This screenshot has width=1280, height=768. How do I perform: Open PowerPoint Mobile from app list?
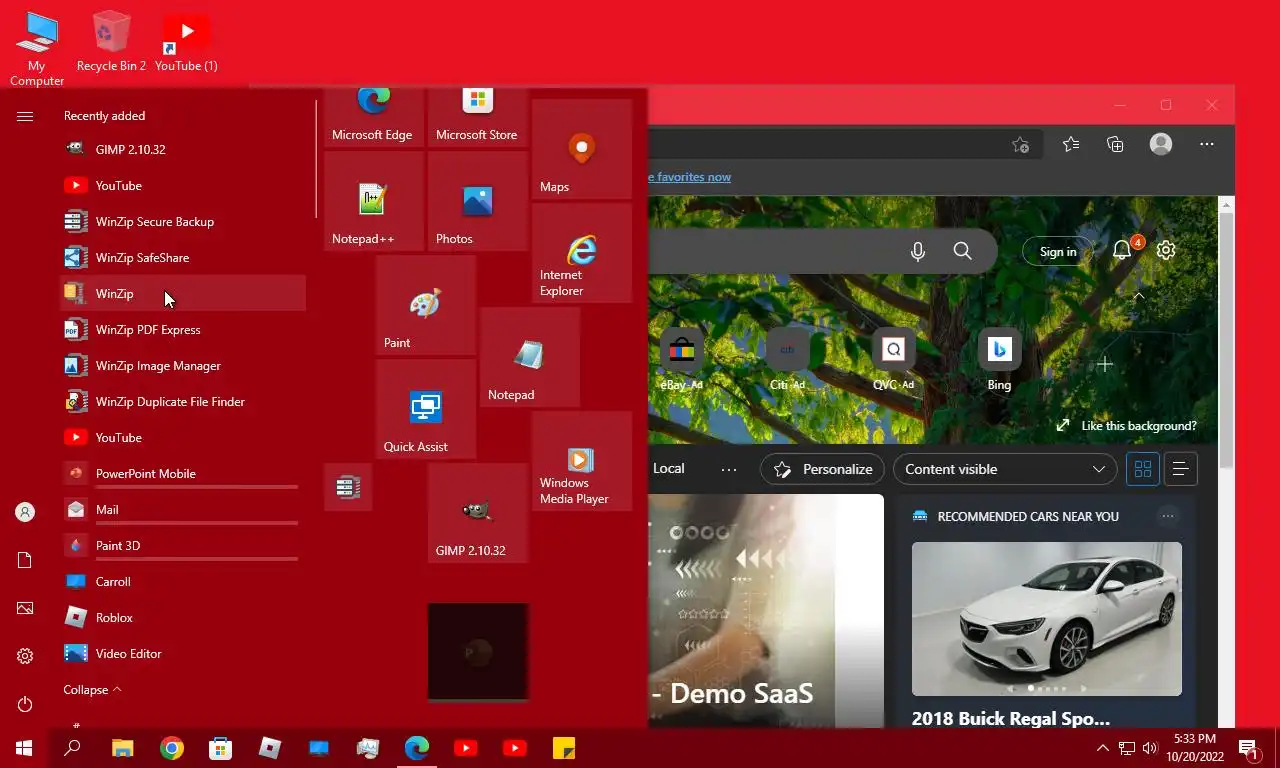[x=183, y=473]
